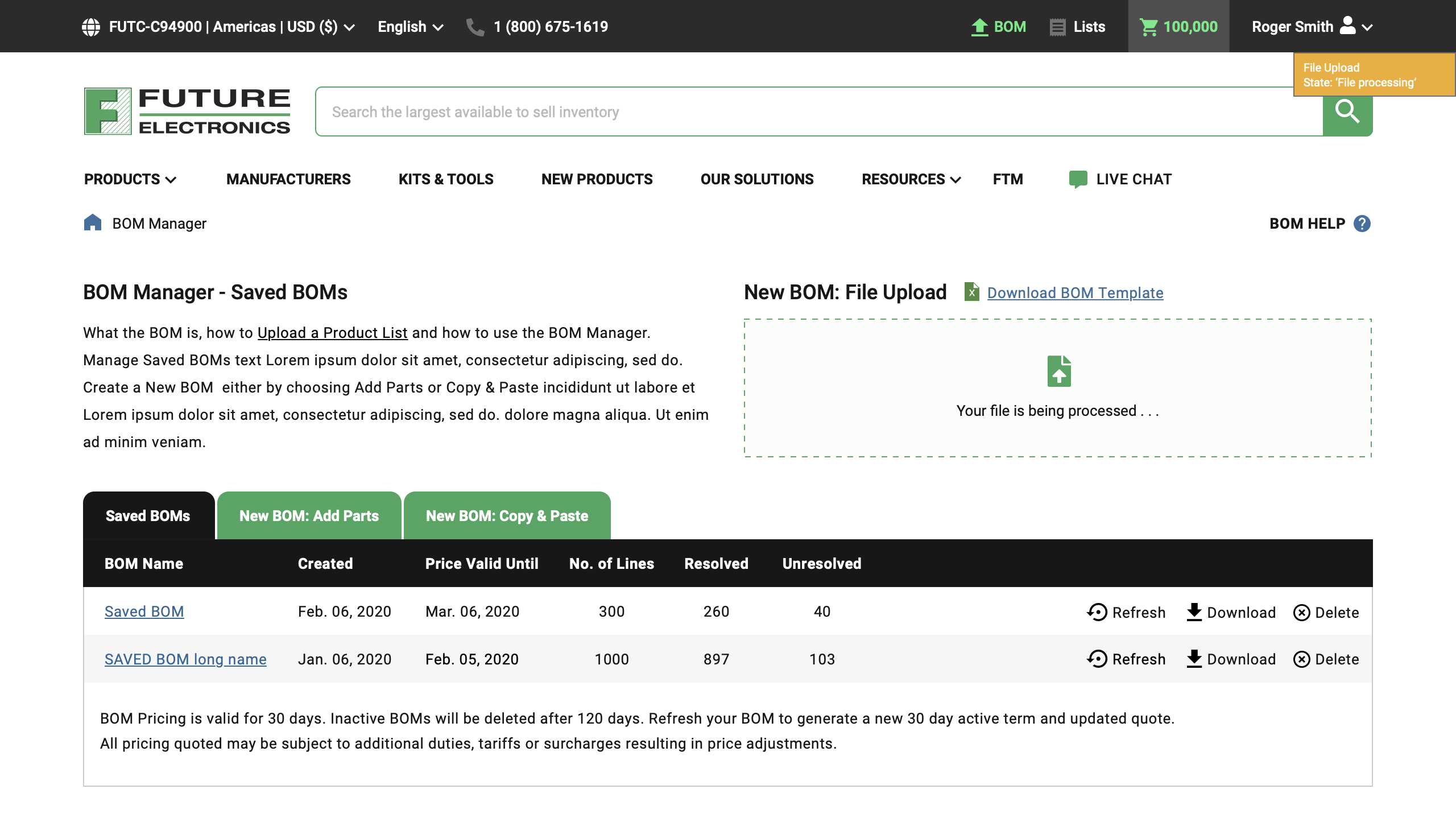
Task: Open BOM Help question mark icon
Action: tap(1362, 224)
